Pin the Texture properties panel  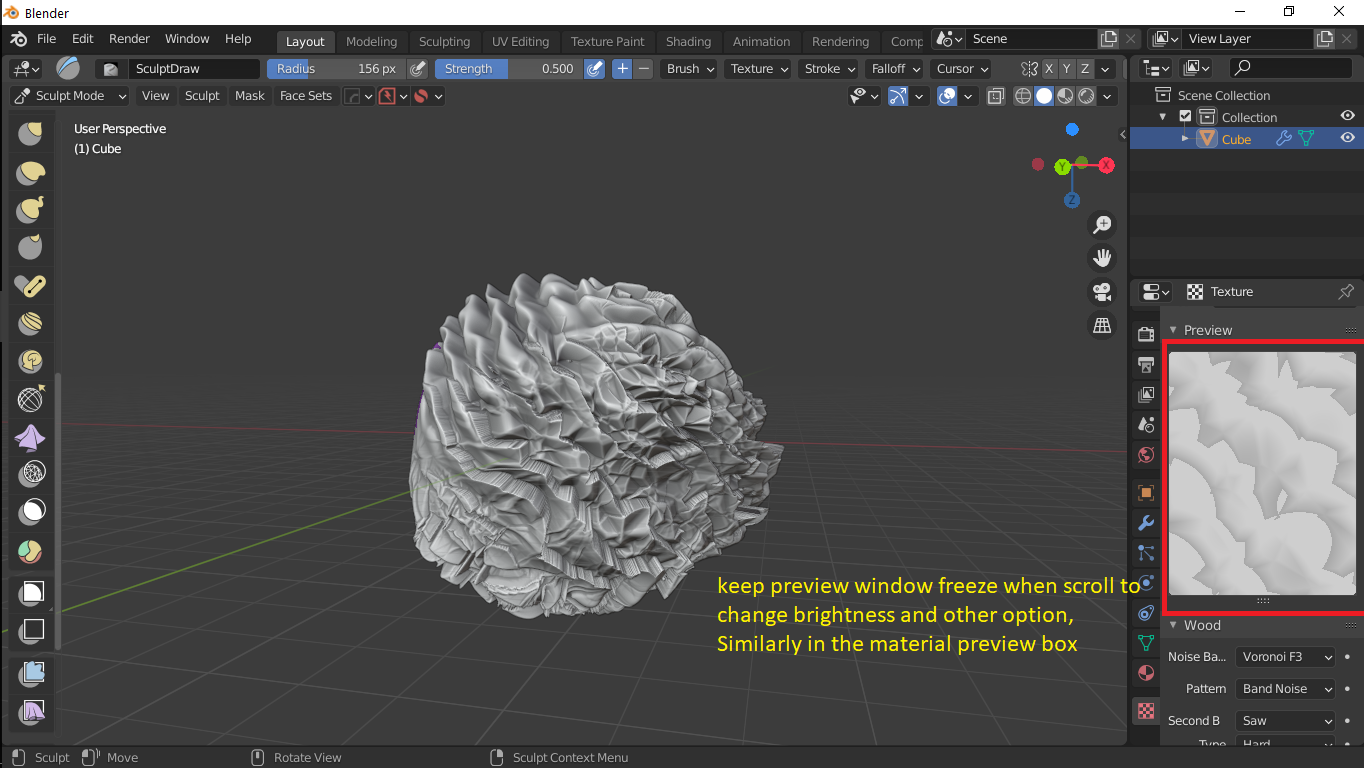point(1346,292)
